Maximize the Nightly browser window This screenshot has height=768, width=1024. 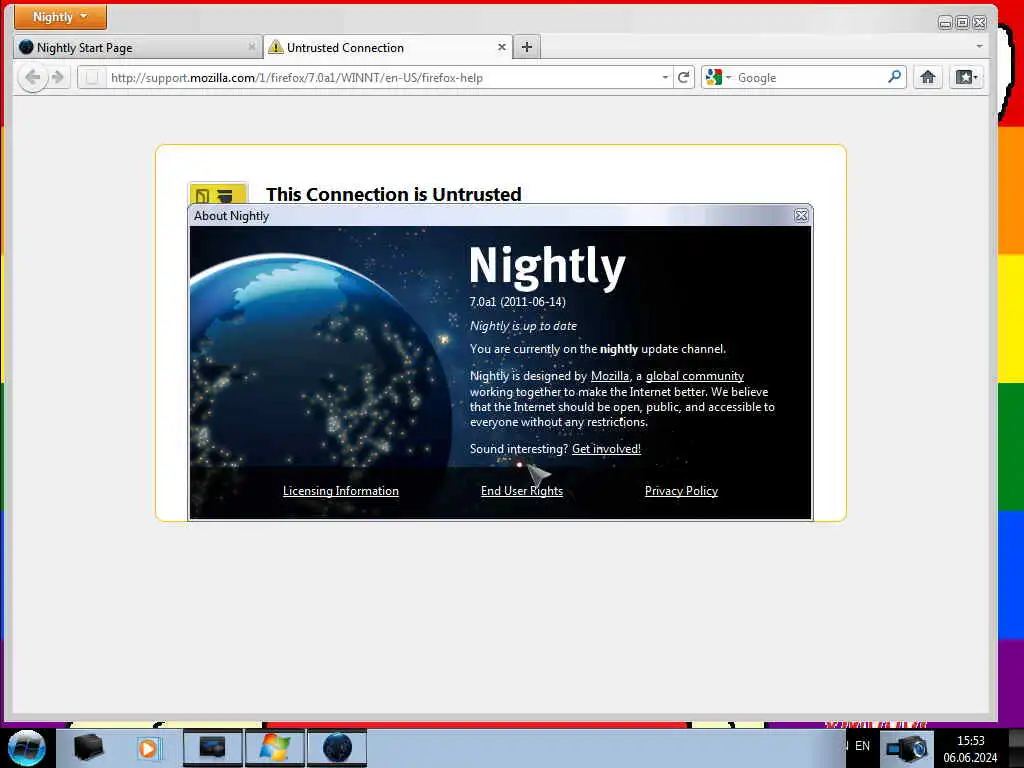pos(963,23)
